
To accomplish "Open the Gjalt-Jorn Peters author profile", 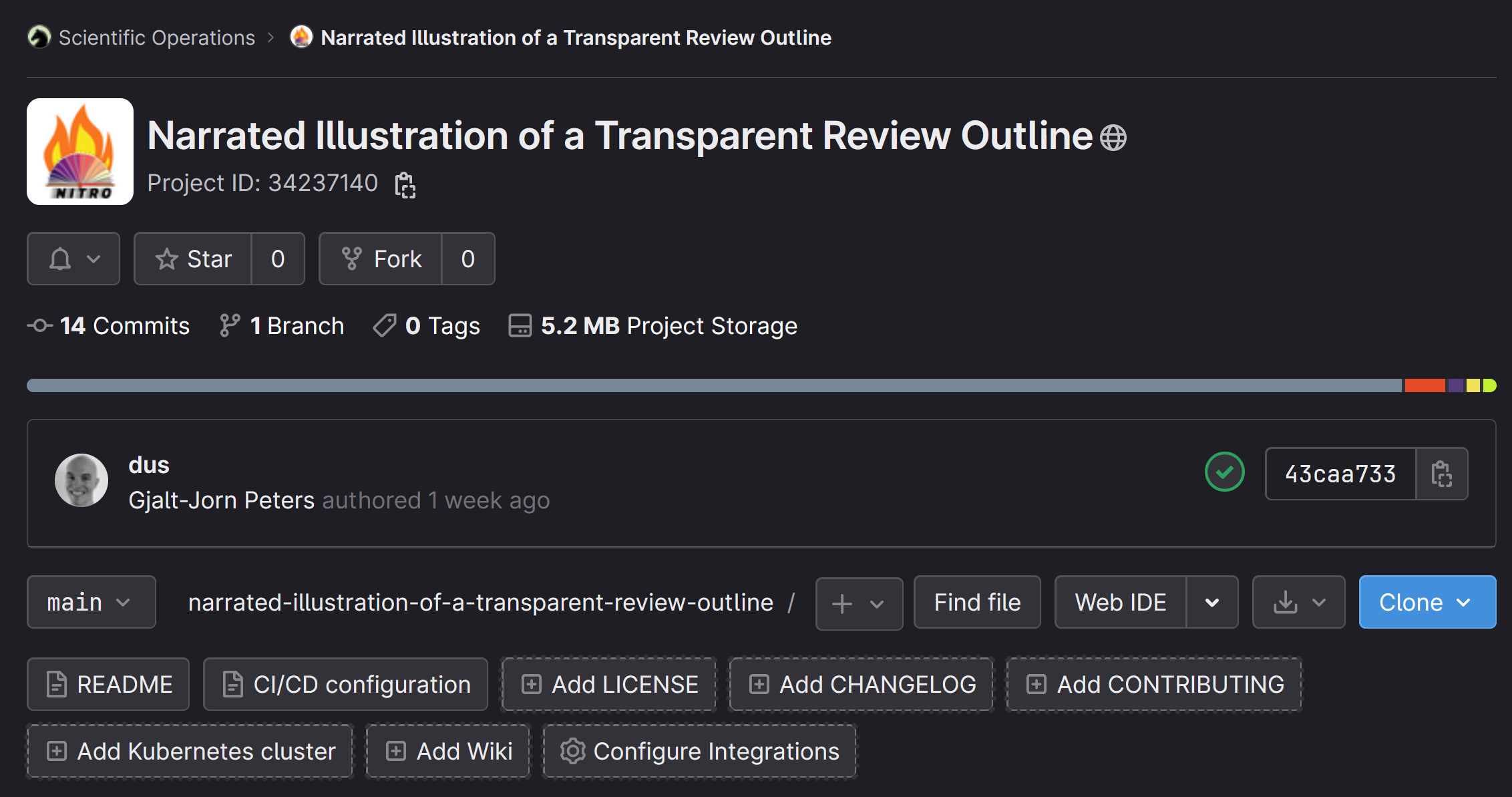I will point(221,500).
